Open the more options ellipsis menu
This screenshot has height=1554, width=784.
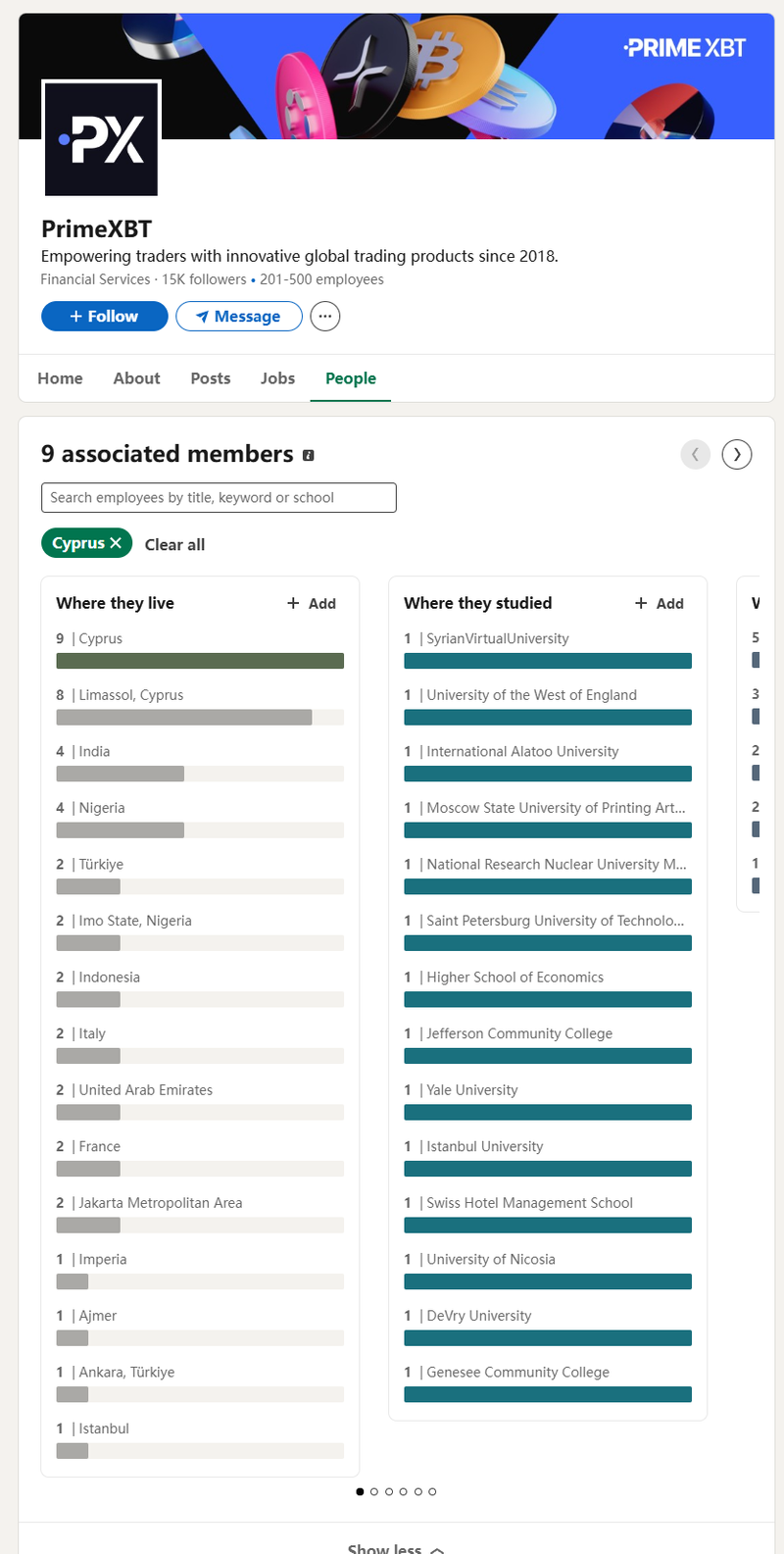pyautogui.click(x=325, y=316)
